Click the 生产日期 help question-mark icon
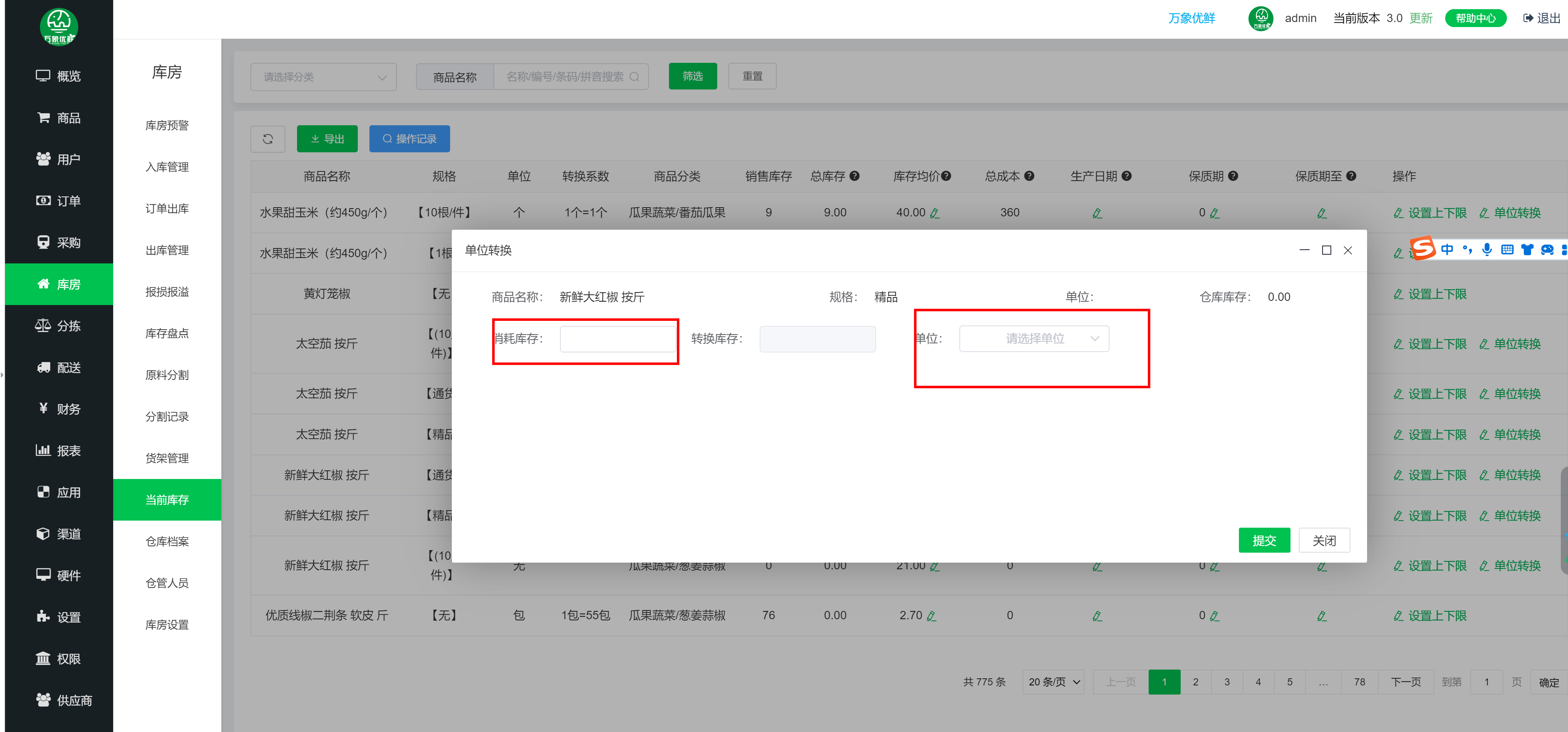1568x732 pixels. pyautogui.click(x=1127, y=176)
